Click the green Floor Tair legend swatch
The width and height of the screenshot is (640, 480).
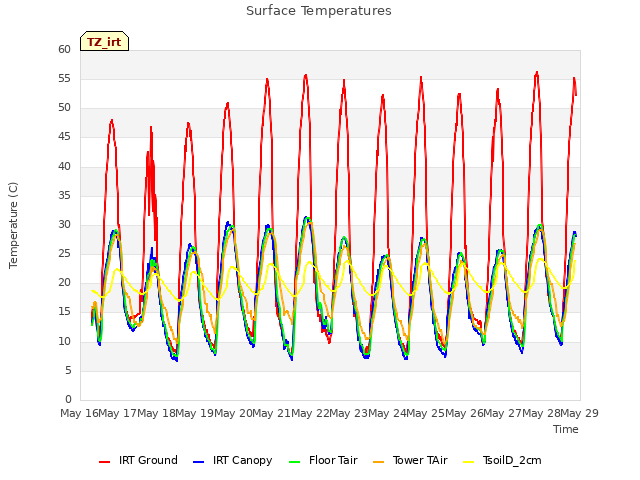pos(294,462)
